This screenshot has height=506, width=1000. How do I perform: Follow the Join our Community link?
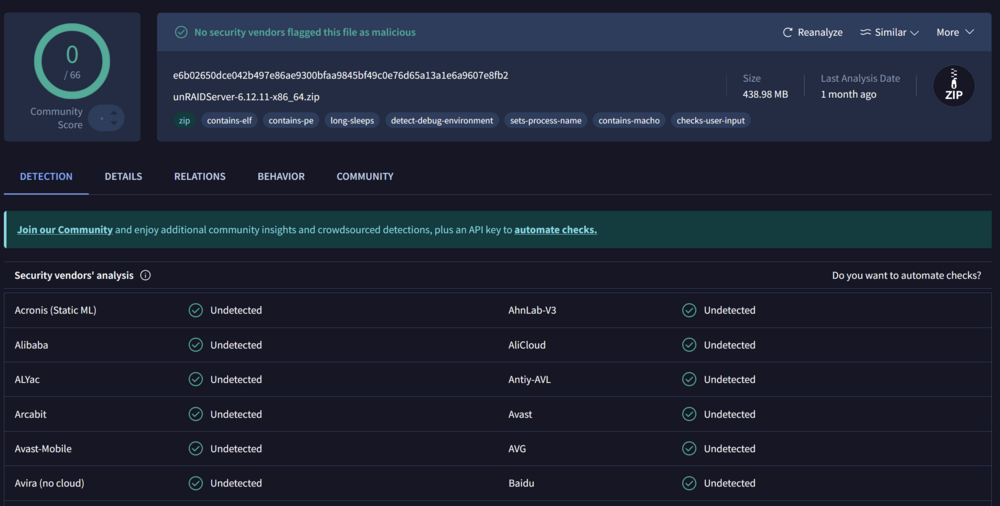click(64, 230)
